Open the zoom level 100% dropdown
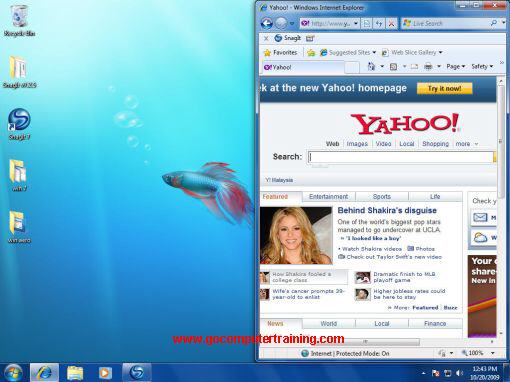Viewport: 510px width, 382px height. click(493, 353)
